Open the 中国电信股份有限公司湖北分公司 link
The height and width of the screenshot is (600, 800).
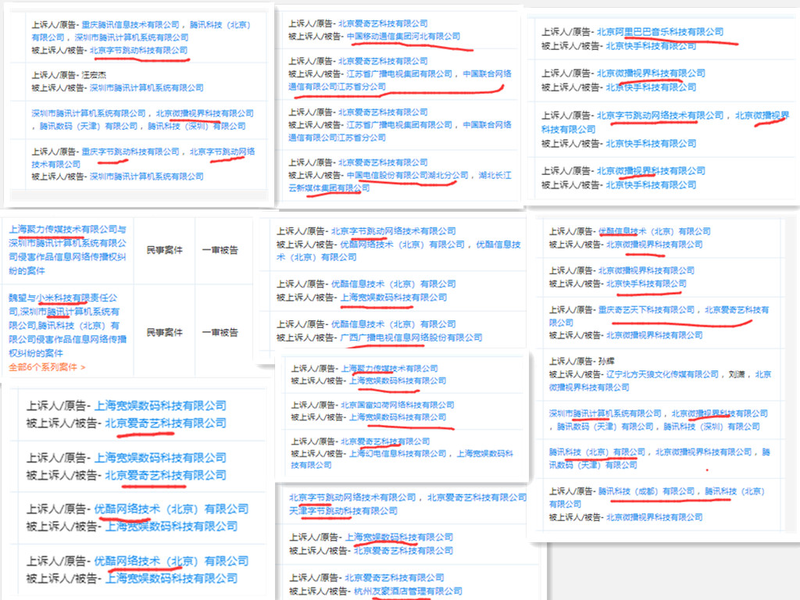point(407,175)
